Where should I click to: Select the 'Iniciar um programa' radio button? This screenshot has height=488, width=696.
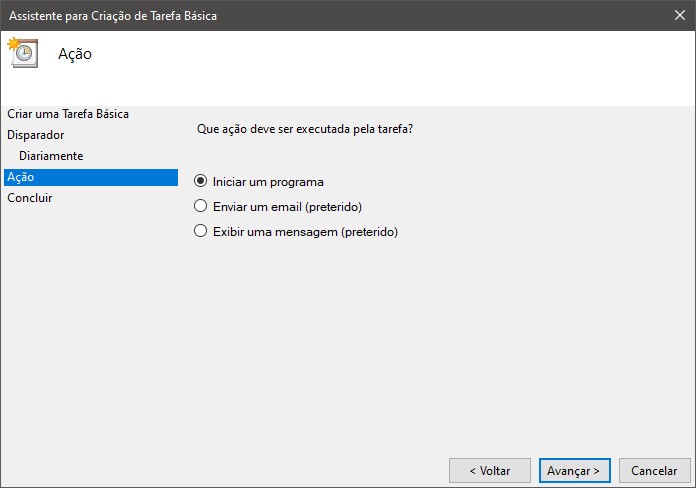[201, 182]
